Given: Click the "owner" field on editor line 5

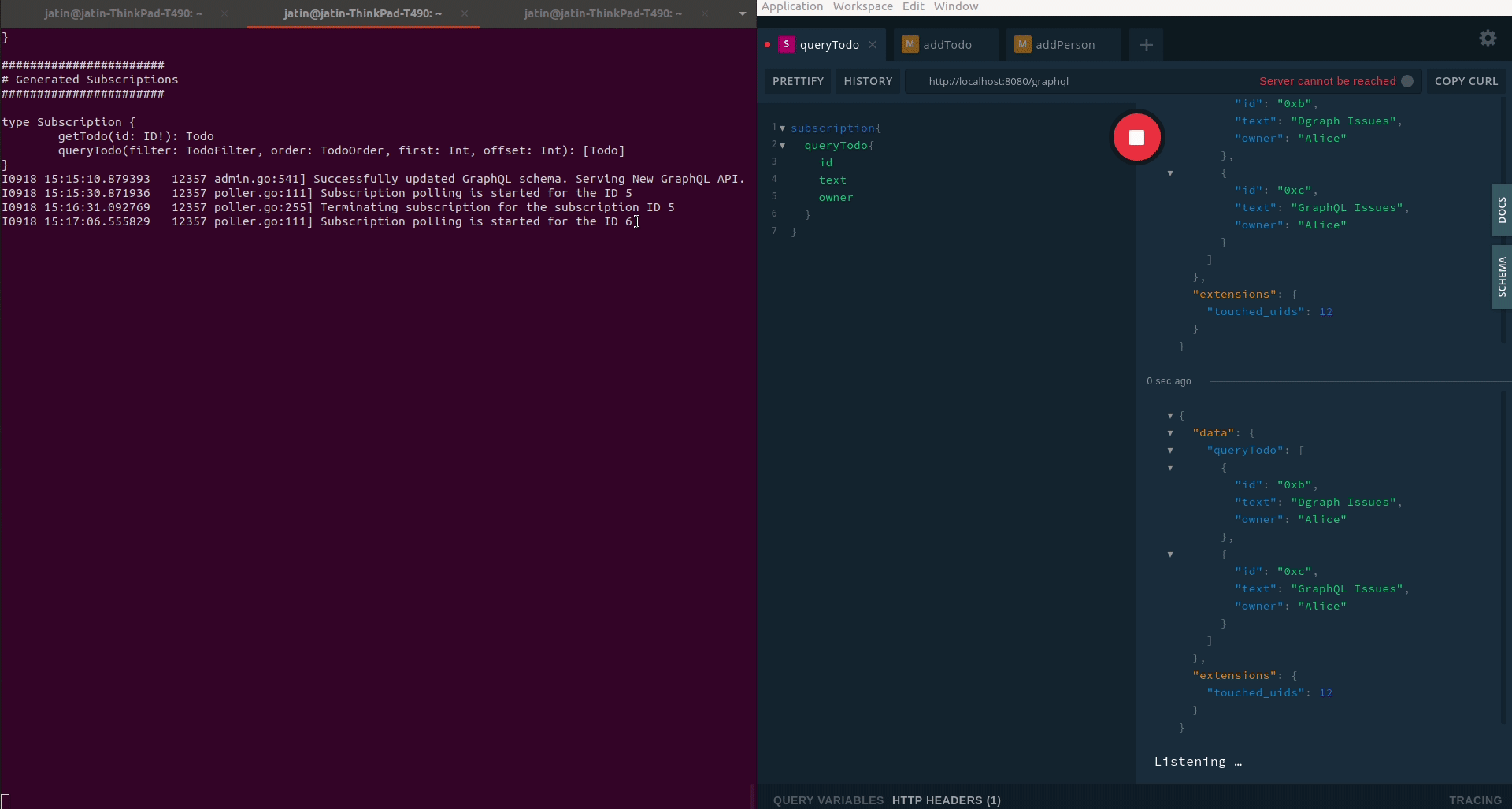Looking at the screenshot, I should pyautogui.click(x=836, y=197).
